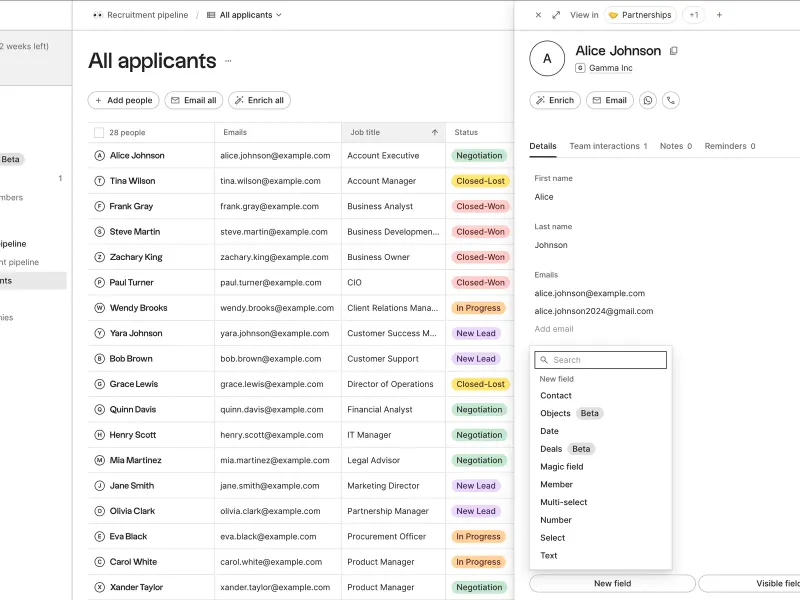Open the All applicants title options ellipsis
800x600 pixels.
click(x=228, y=61)
